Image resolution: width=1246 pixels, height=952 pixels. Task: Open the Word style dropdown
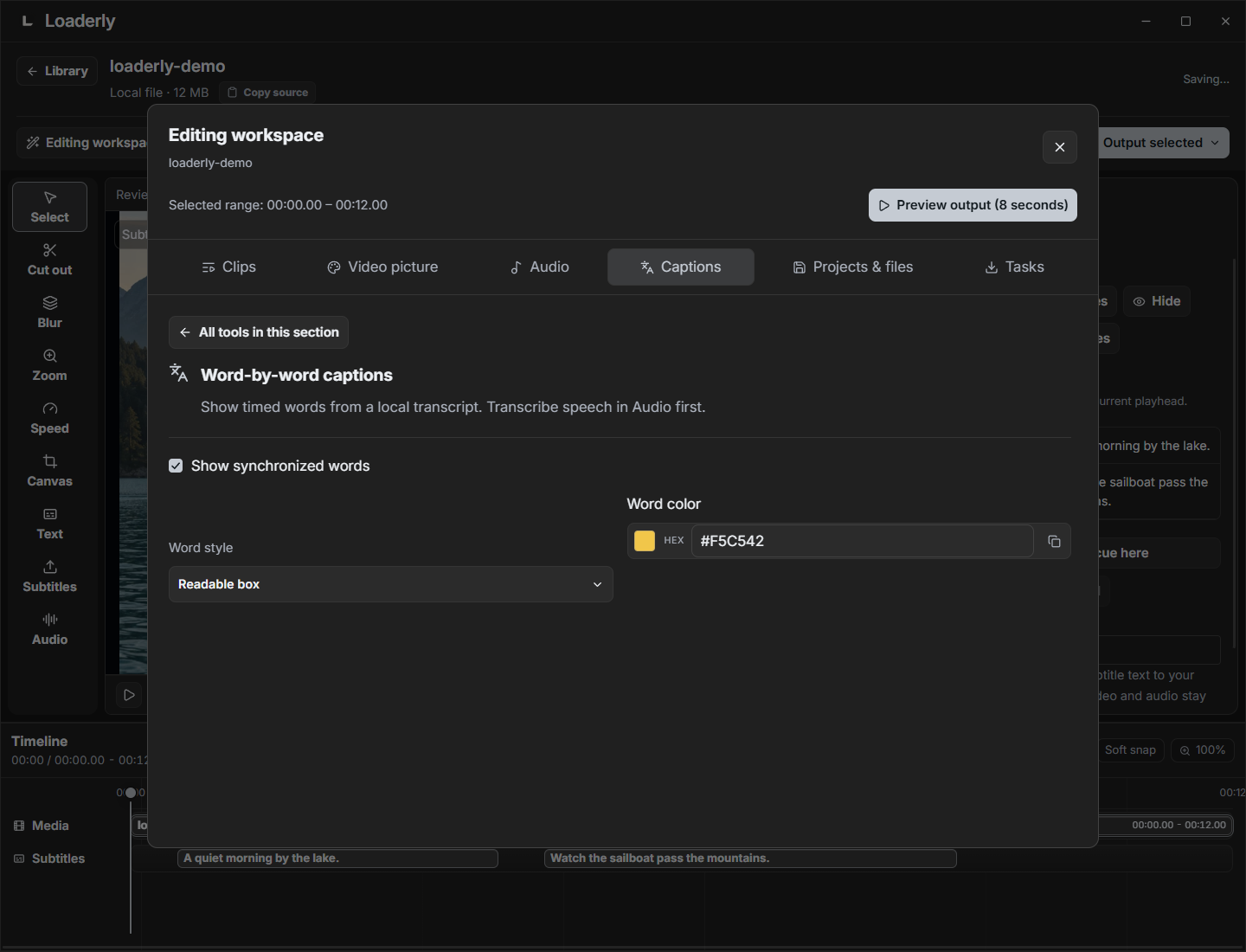click(391, 584)
